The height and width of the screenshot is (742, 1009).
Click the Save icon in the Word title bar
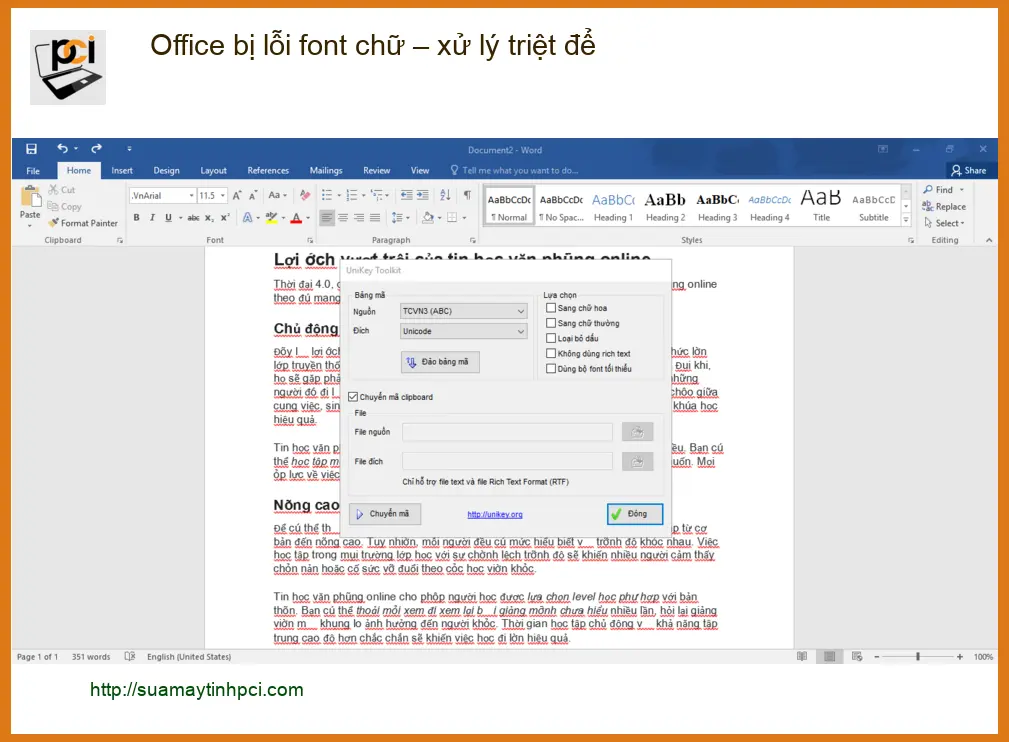point(31,149)
